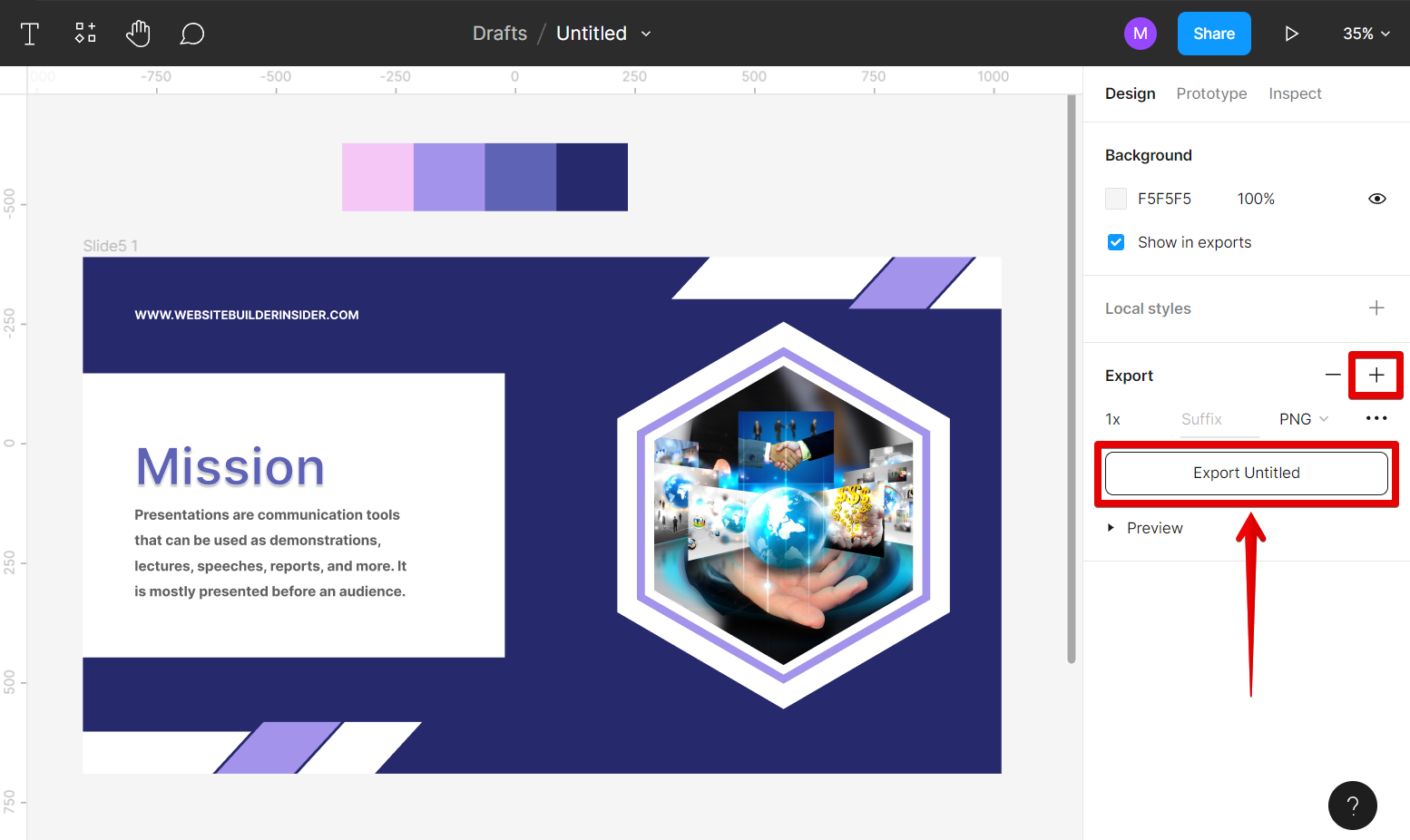Select the Text tool
This screenshot has height=840, width=1410.
(30, 34)
